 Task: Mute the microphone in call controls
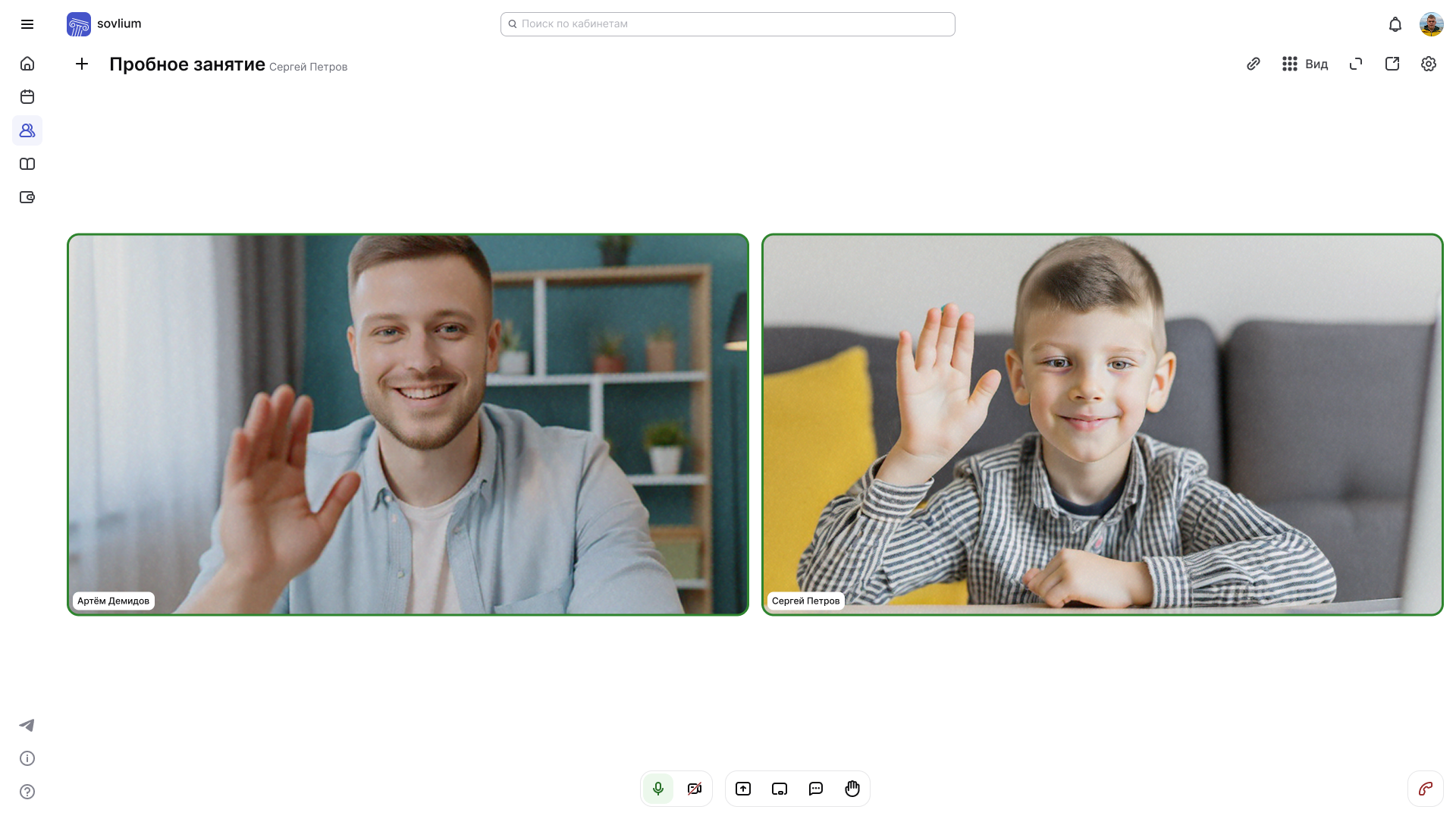pyautogui.click(x=657, y=789)
